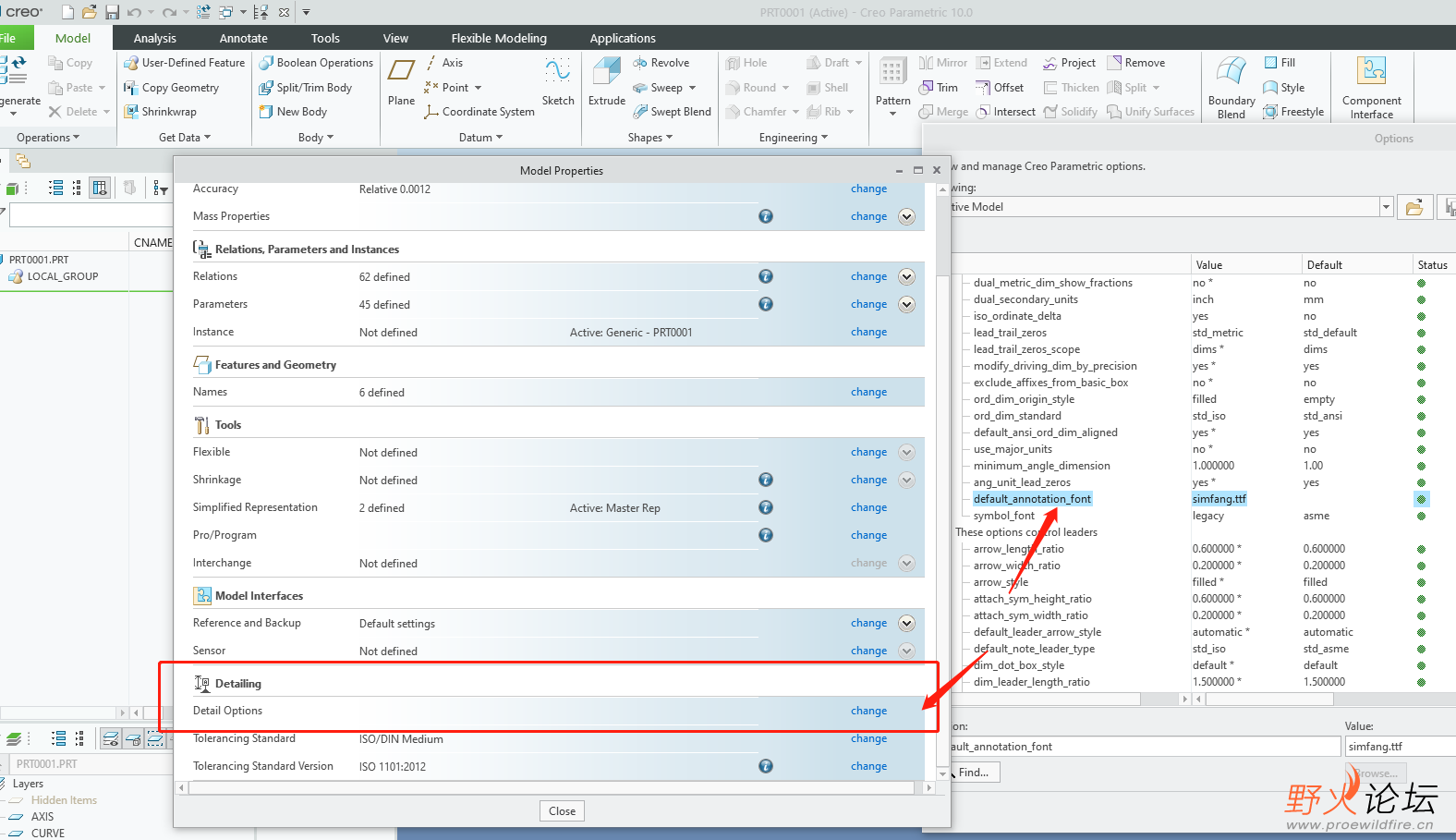The height and width of the screenshot is (840, 1456).
Task: Open the Engineering group dropdown
Action: point(794,138)
